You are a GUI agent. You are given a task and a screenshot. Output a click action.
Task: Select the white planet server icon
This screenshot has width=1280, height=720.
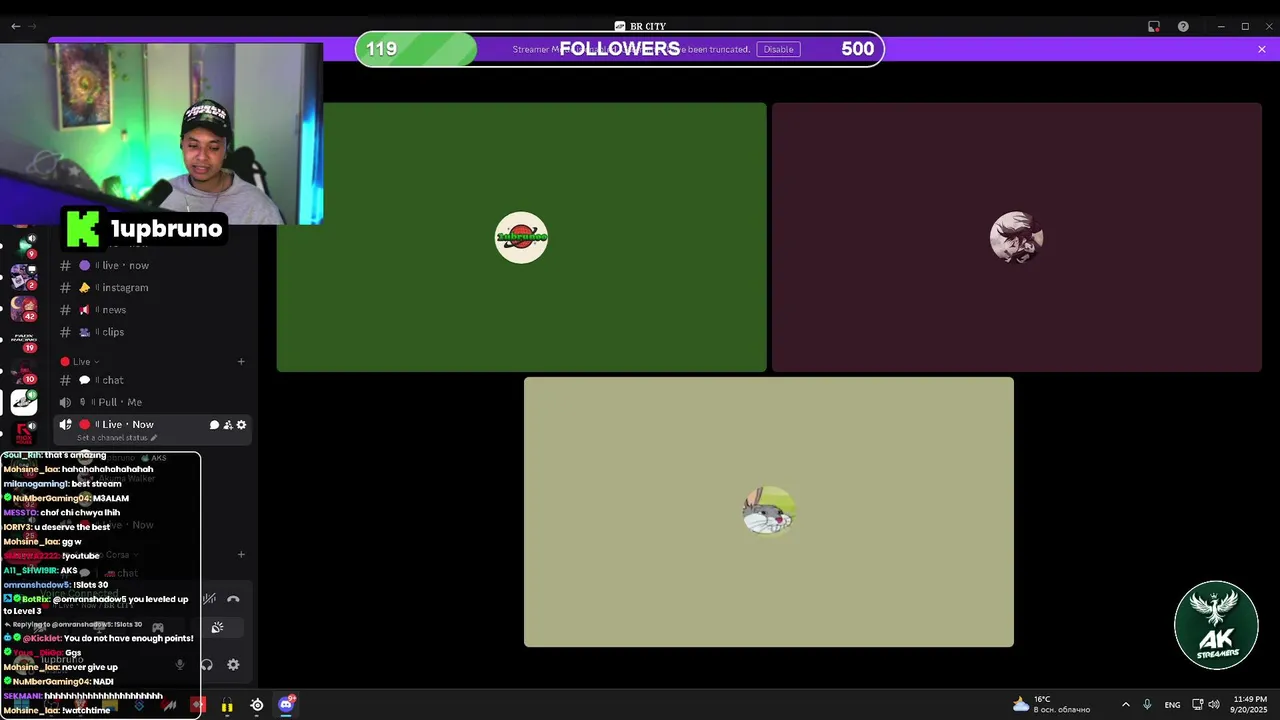pos(24,402)
